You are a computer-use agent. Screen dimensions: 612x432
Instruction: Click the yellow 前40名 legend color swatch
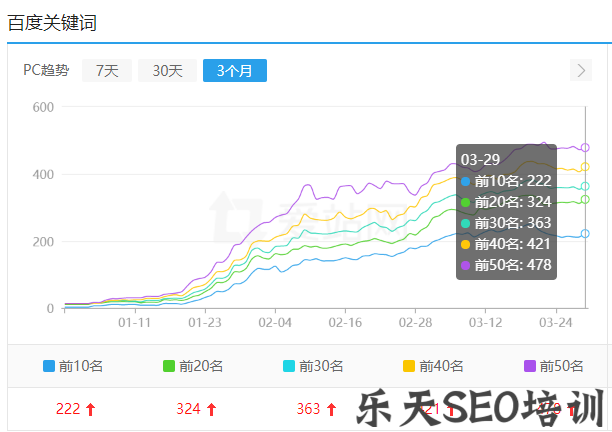click(x=409, y=366)
